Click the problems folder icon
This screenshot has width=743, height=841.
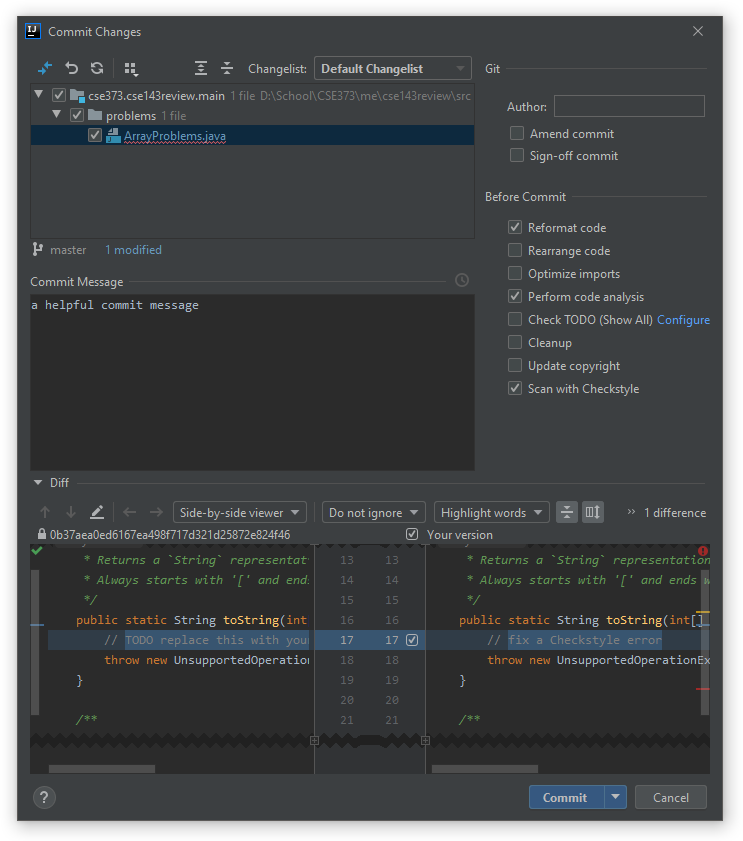[95, 115]
